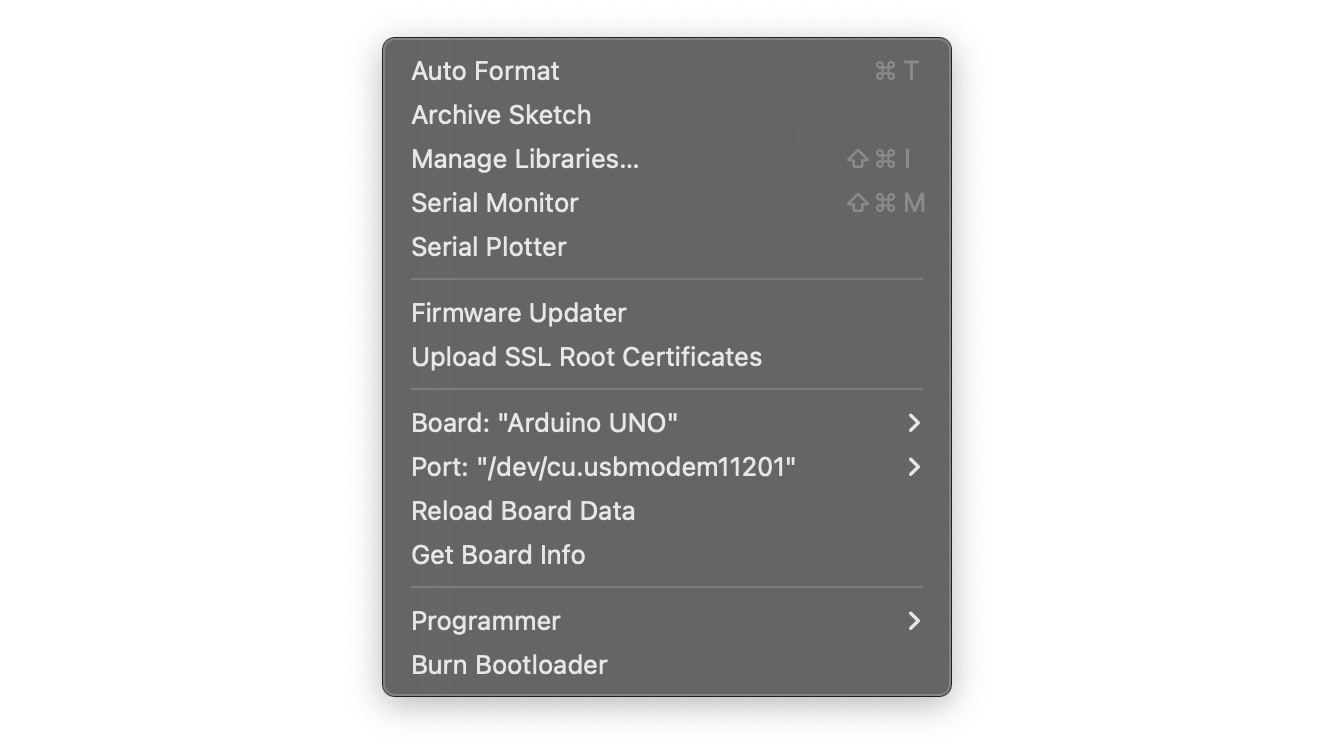Open Firmware Updater
Image resolution: width=1334 pixels, height=750 pixels.
[519, 313]
